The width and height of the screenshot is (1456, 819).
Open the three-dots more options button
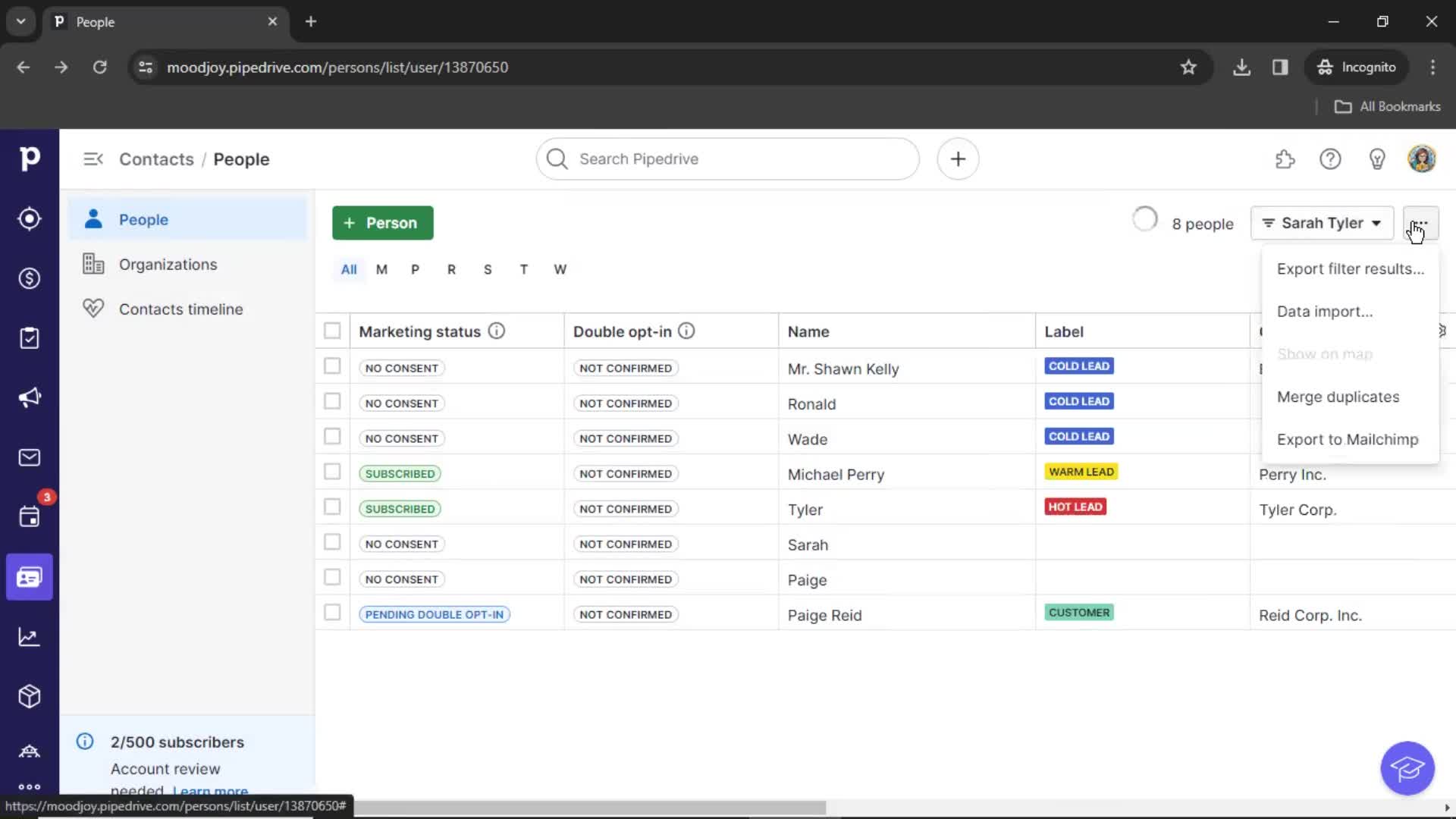click(1420, 223)
